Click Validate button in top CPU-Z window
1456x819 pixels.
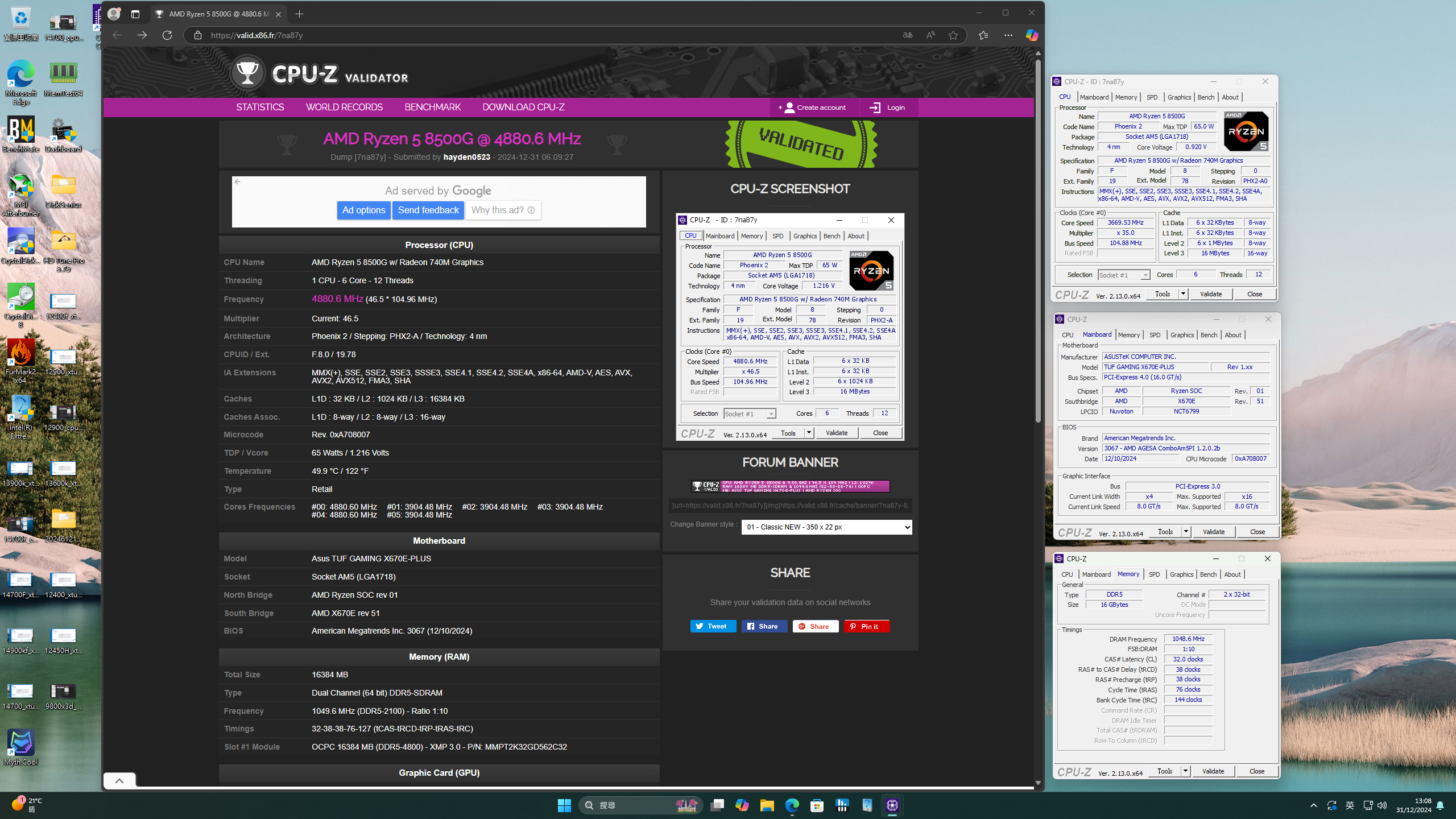click(1211, 294)
